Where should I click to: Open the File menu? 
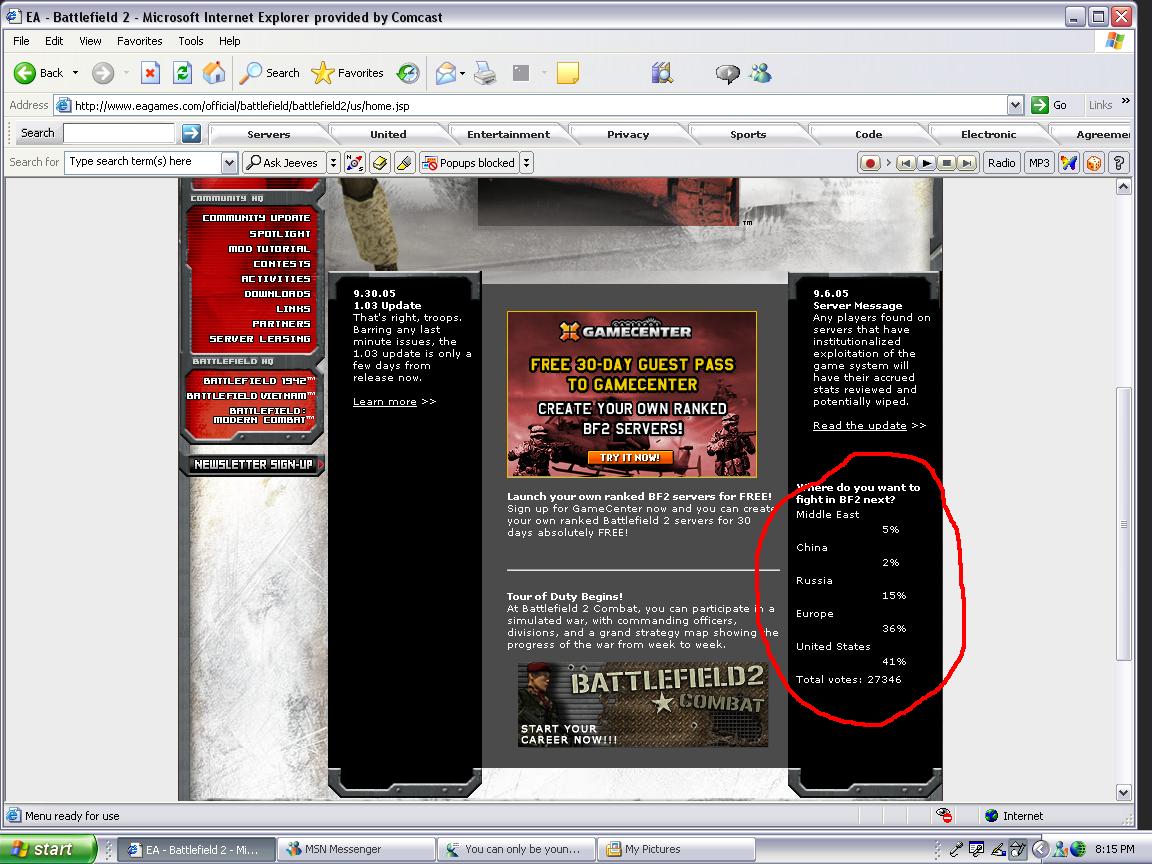[21, 41]
